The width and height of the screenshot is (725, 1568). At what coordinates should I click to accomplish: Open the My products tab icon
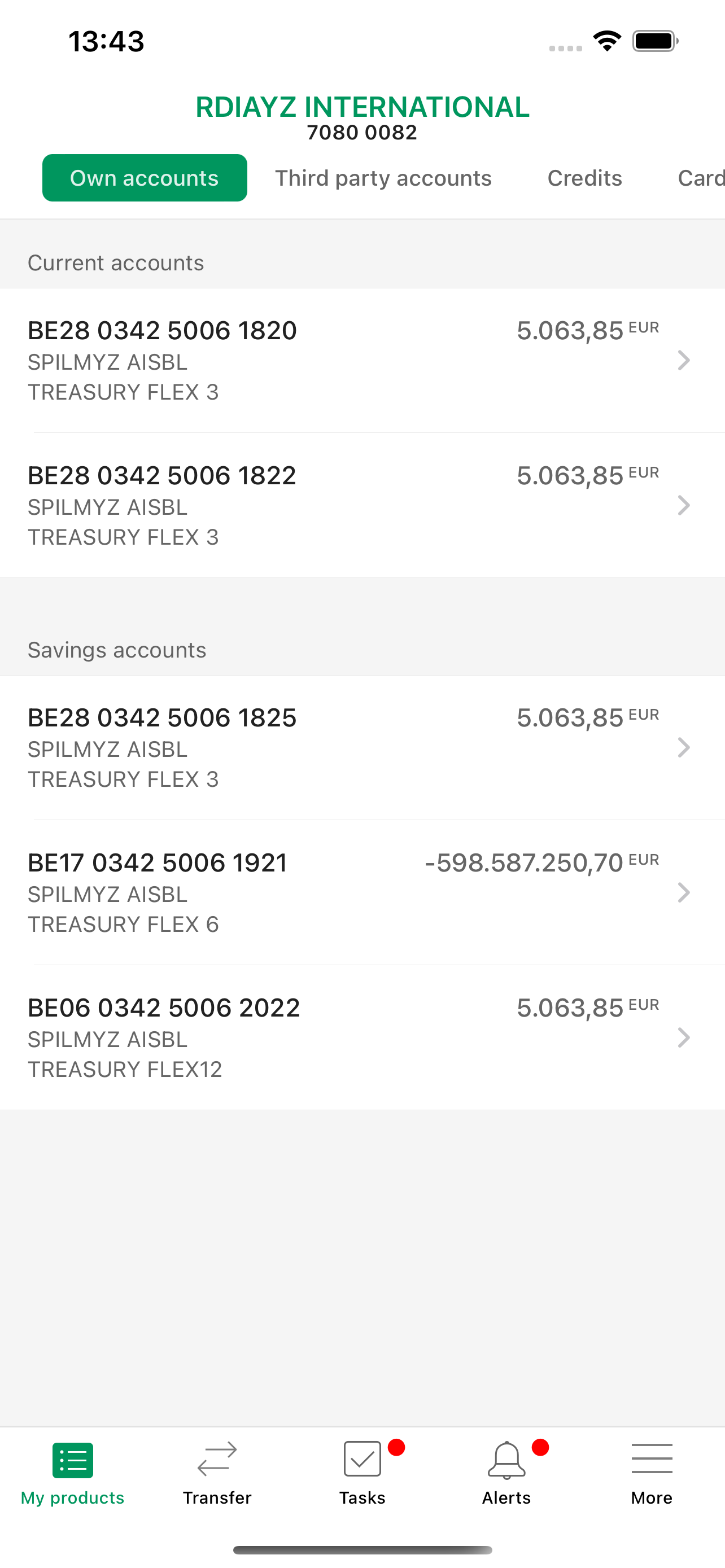(72, 1460)
